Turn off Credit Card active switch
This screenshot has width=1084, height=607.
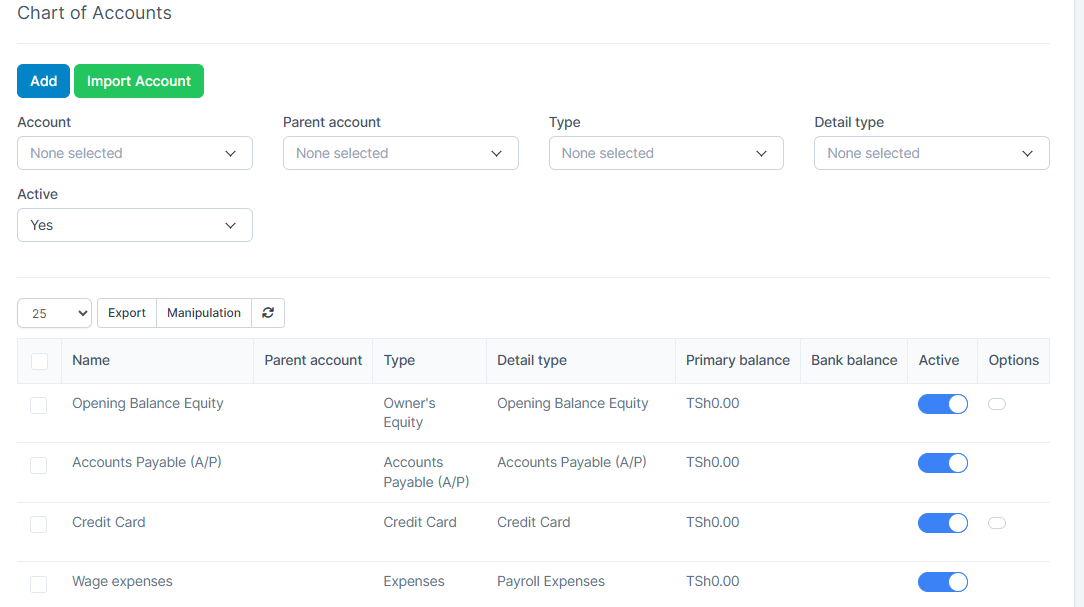[942, 523]
